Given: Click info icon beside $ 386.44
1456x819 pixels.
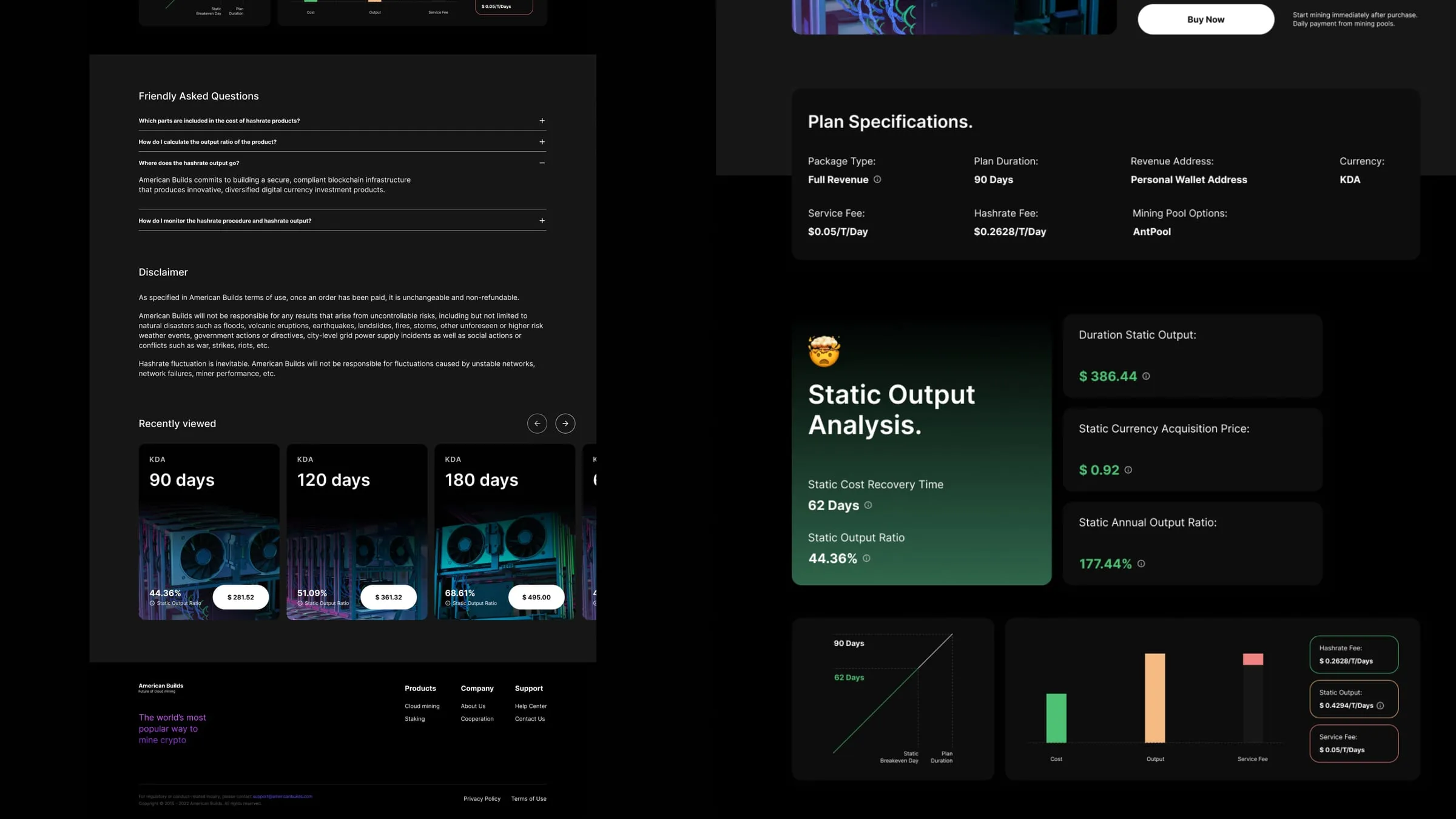Looking at the screenshot, I should (1146, 376).
